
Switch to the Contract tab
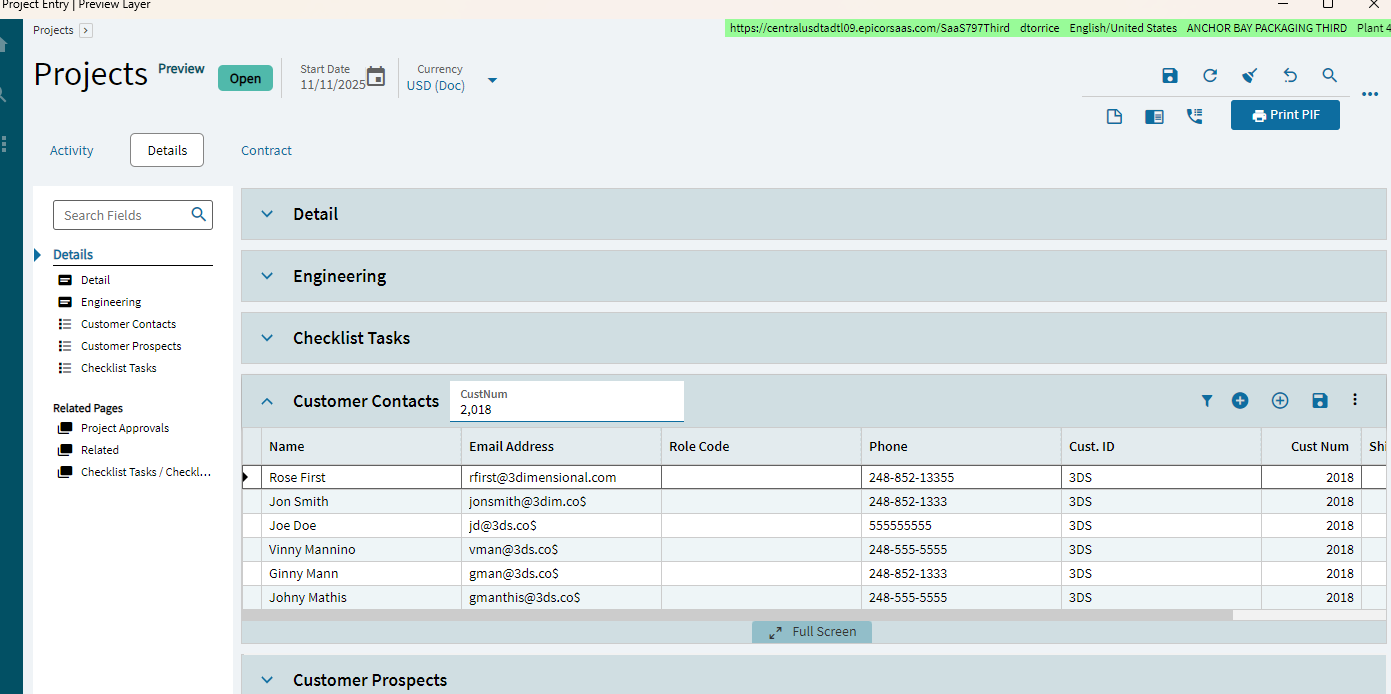[x=266, y=151]
